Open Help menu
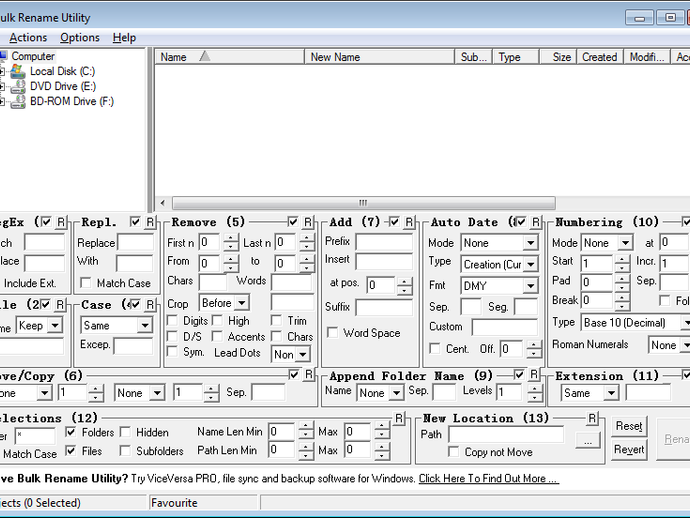Screen dimensions: 690x518 (x=124, y=38)
